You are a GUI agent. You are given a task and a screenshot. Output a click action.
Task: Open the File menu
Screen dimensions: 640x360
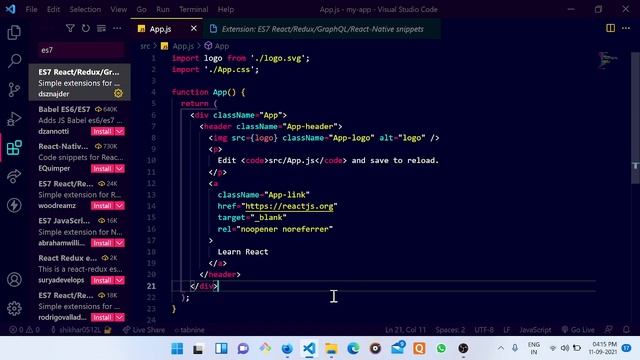click(31, 9)
